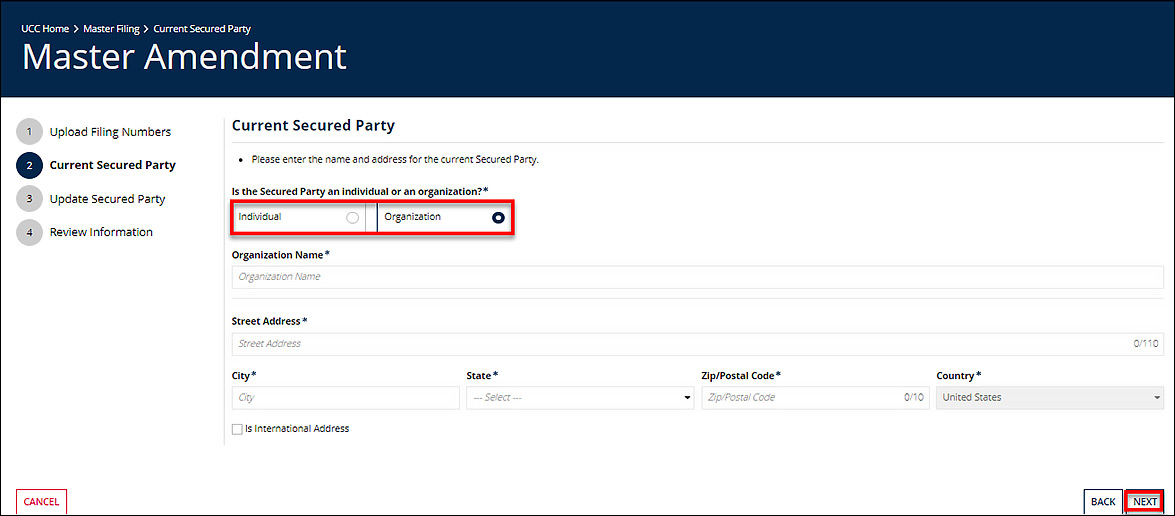Select the Organization radio button
The height and width of the screenshot is (516, 1175).
(498, 218)
